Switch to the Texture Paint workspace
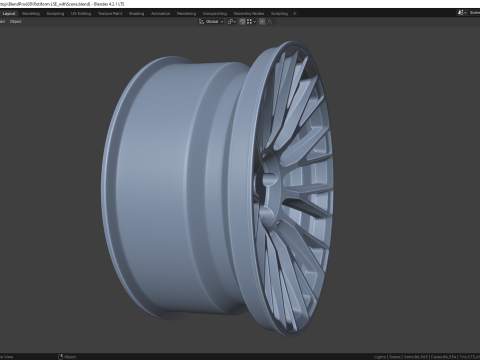The width and height of the screenshot is (480, 360). tap(110, 14)
